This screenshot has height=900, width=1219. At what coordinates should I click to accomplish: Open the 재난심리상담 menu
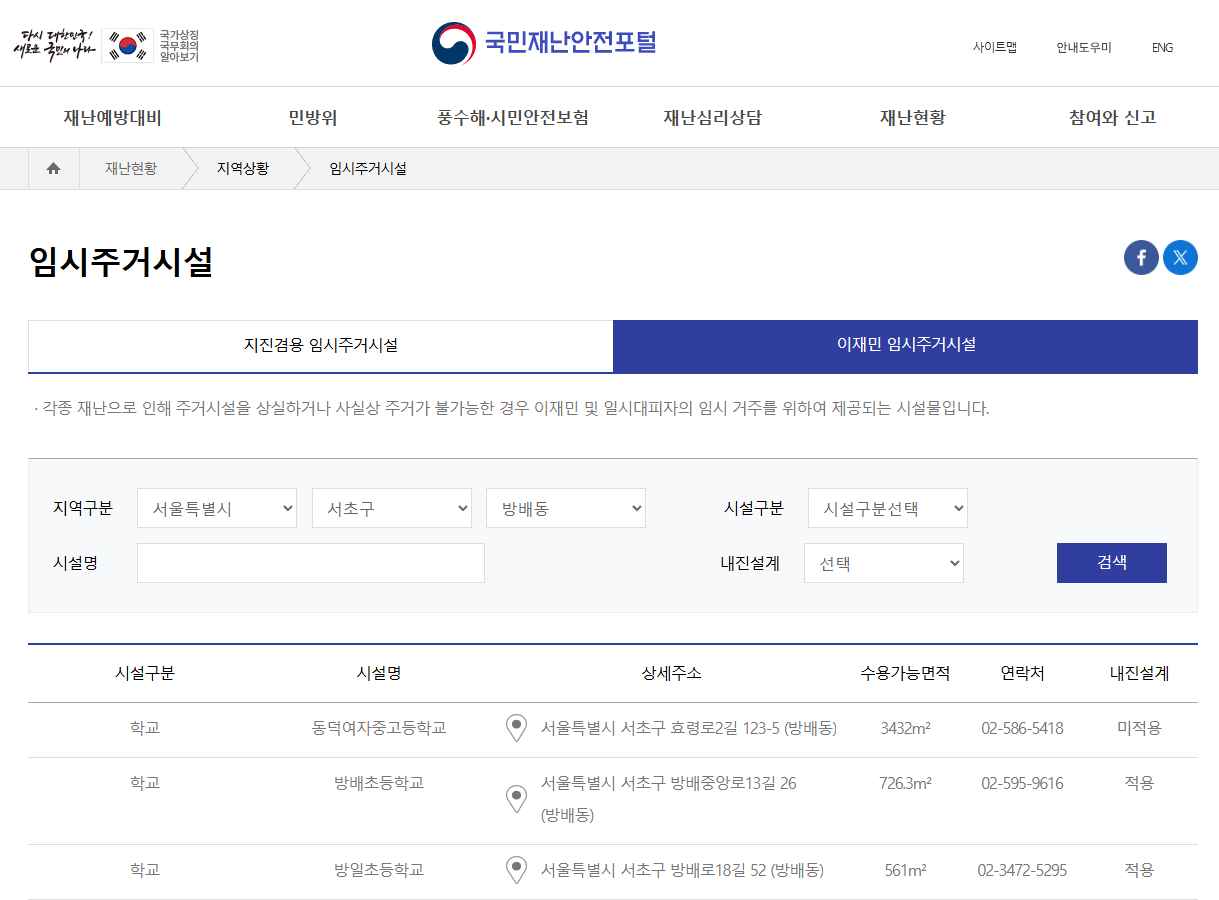tap(711, 116)
